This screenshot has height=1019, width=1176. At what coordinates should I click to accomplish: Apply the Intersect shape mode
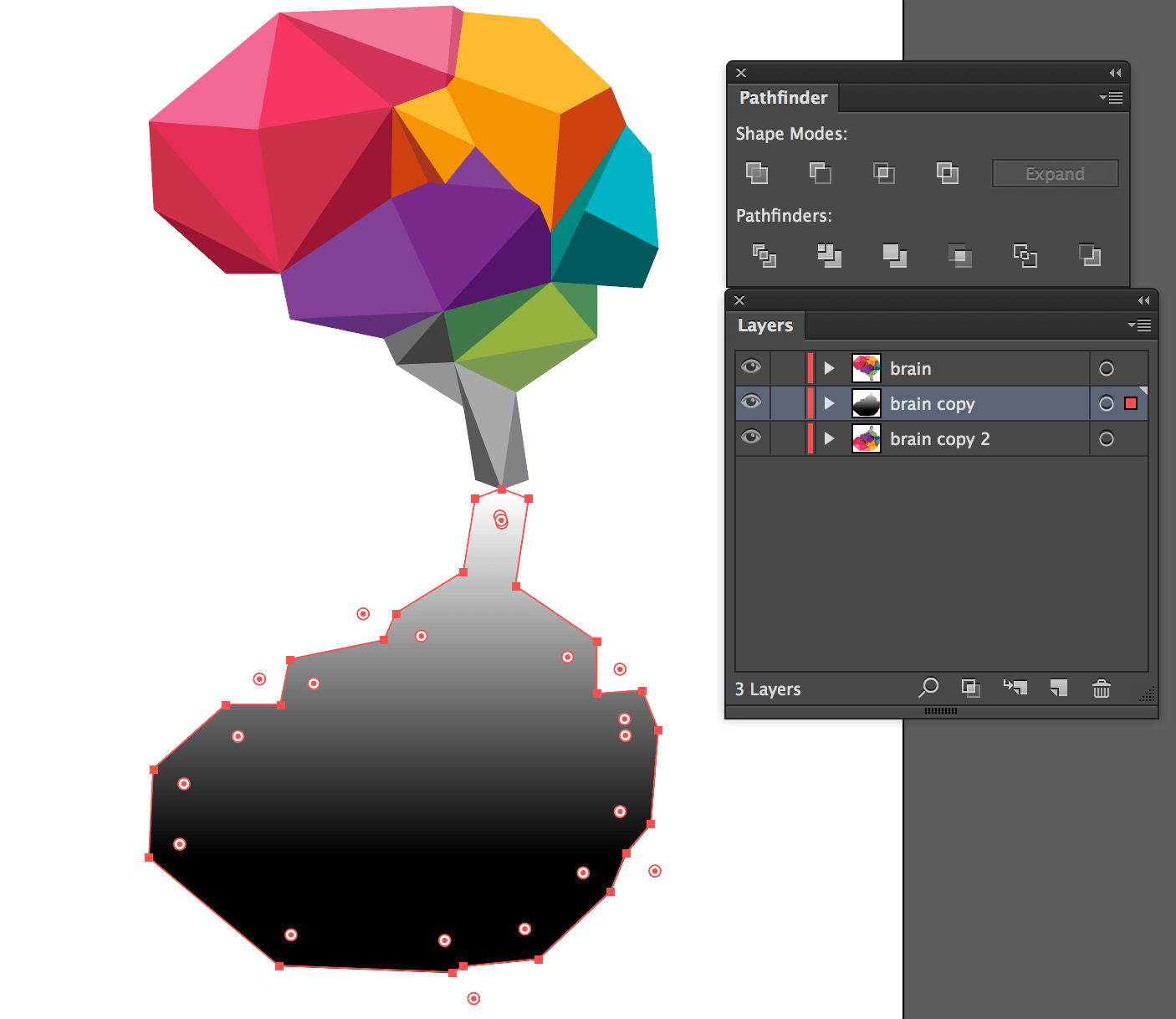(883, 173)
